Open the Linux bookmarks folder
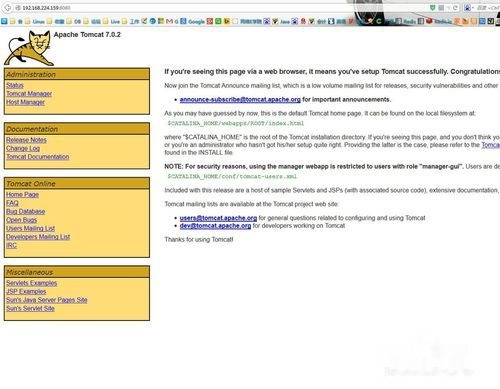Viewport: 500px width, 389px height. coord(35,21)
